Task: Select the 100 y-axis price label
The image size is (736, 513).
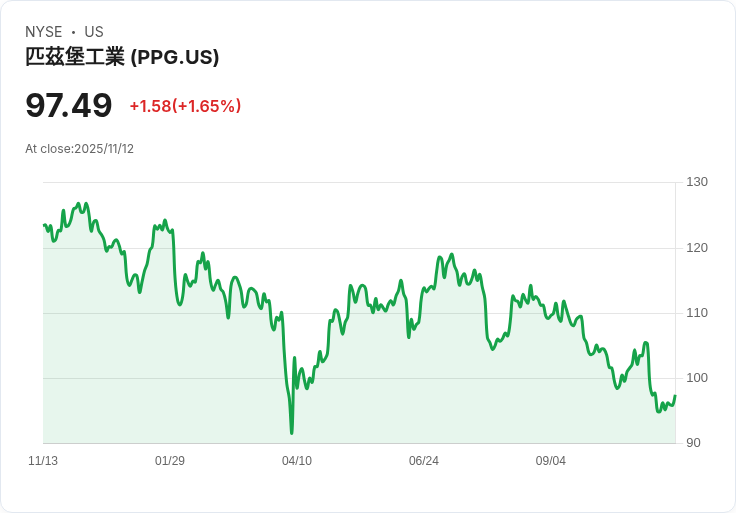Action: coord(697,378)
